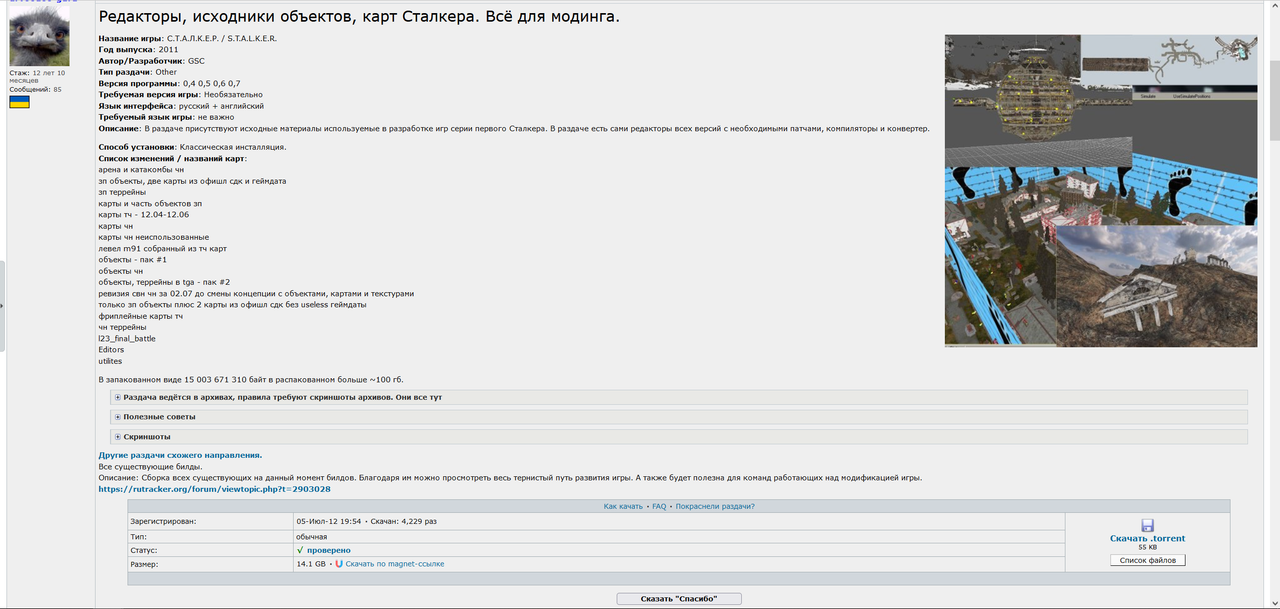Click the "Сообщений: 85" count
Viewport: 1280px width, 609px height.
35,90
